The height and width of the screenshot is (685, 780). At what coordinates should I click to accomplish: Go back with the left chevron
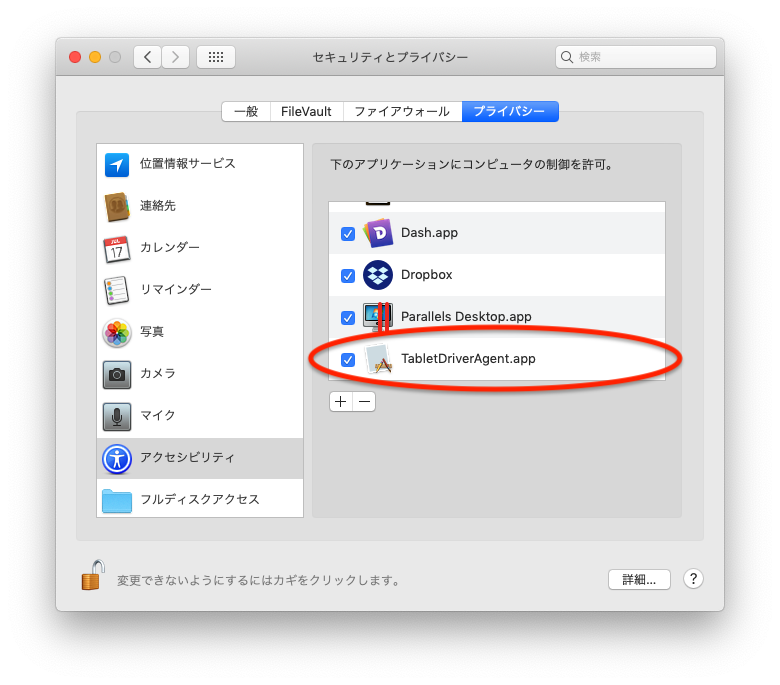(x=147, y=57)
